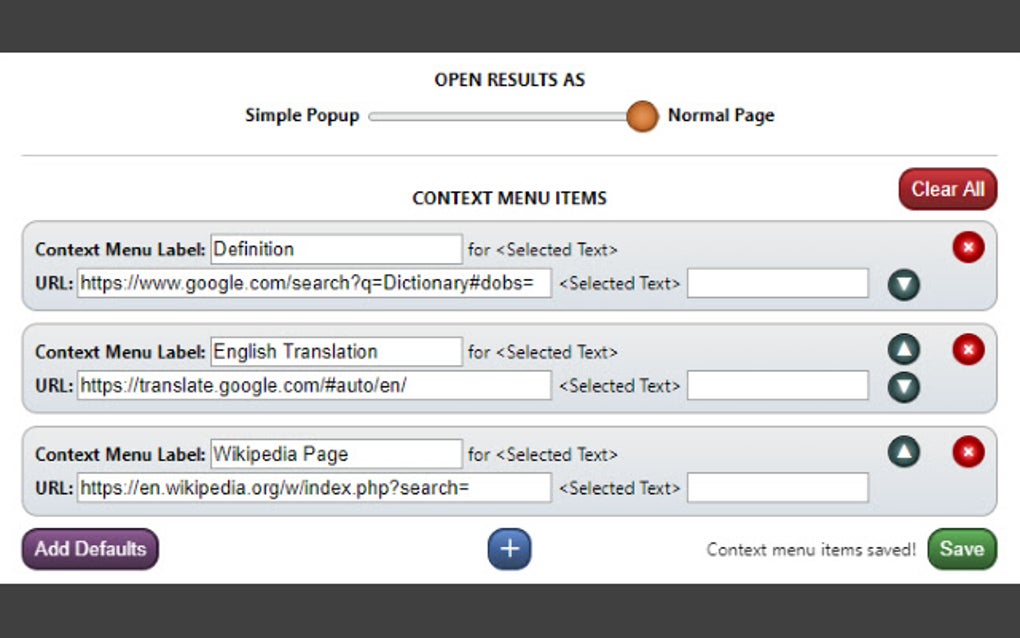This screenshot has height=638, width=1020.
Task: Move the English Translation item down
Action: pos(903,385)
